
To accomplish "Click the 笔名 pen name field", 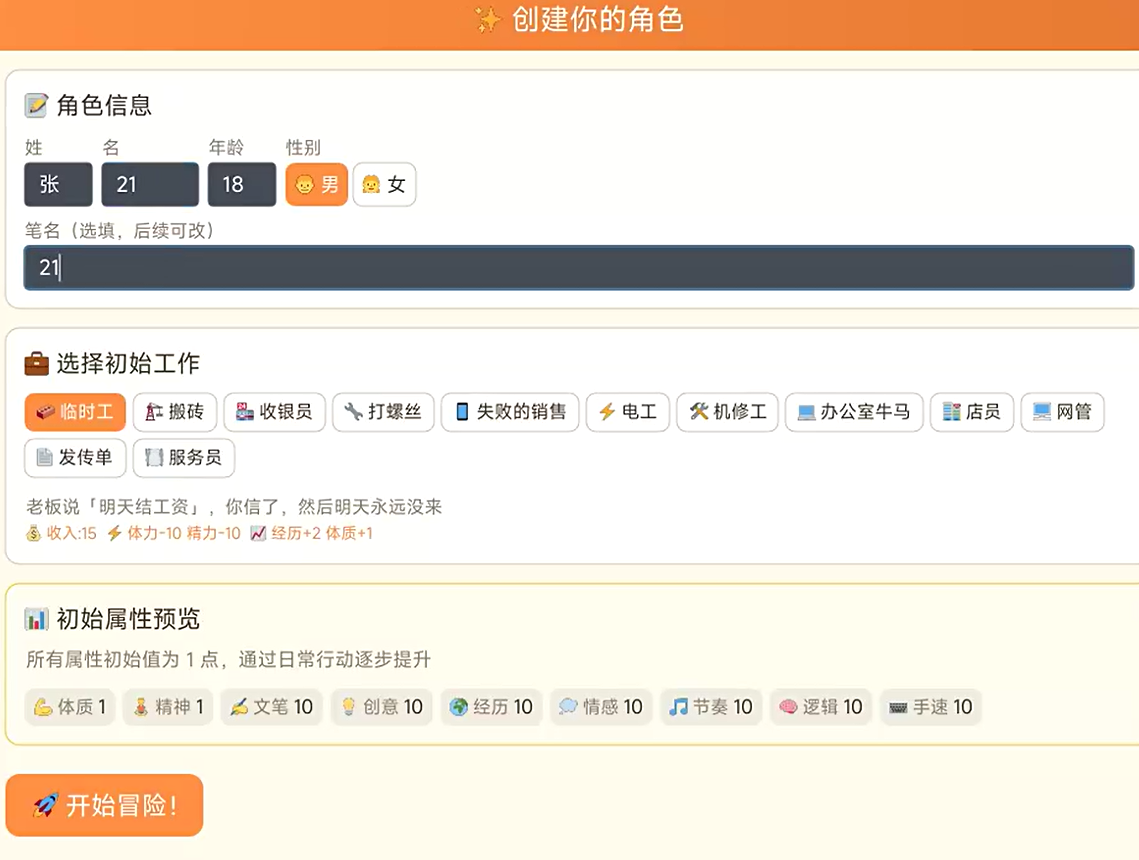I will click(578, 268).
